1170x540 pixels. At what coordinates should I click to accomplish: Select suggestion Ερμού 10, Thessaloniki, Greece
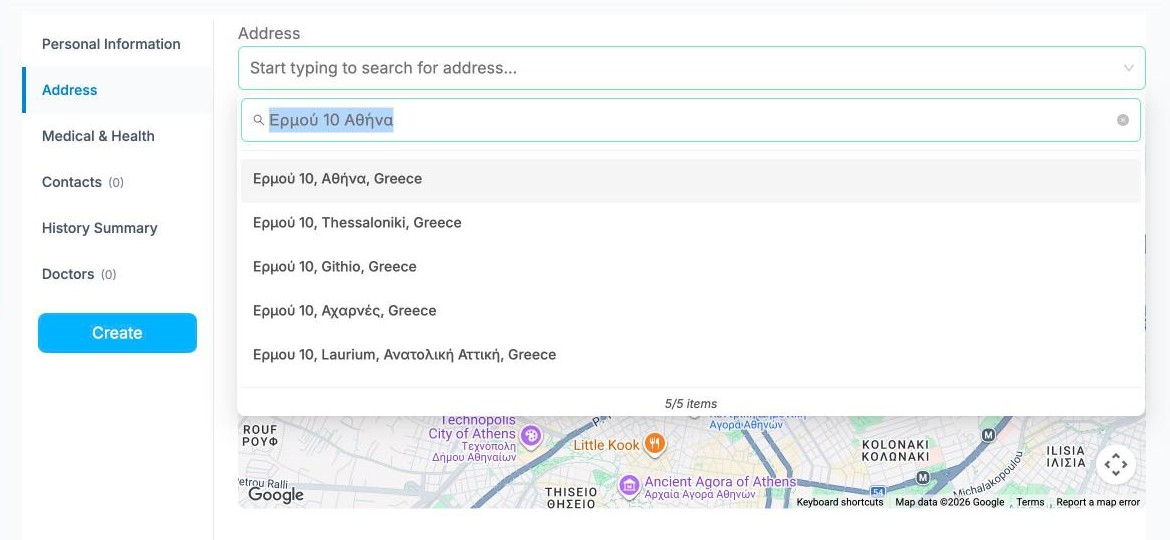point(690,223)
